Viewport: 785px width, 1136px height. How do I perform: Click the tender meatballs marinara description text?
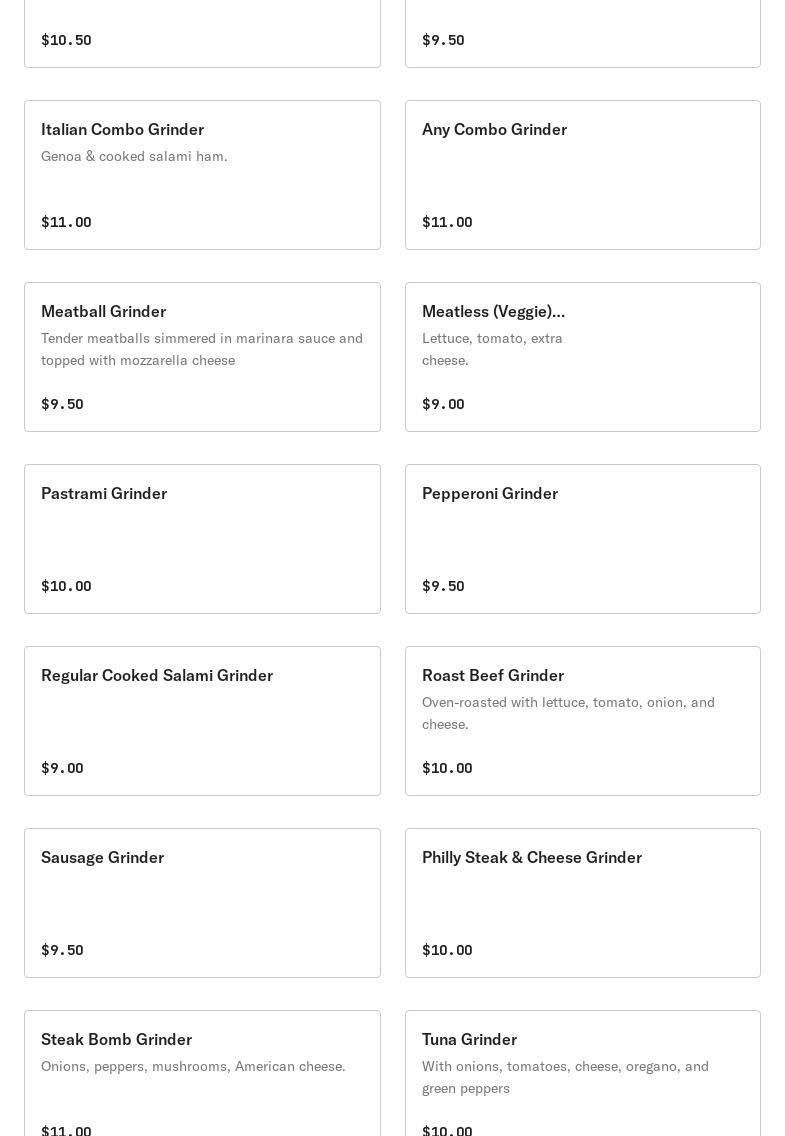[x=202, y=349]
